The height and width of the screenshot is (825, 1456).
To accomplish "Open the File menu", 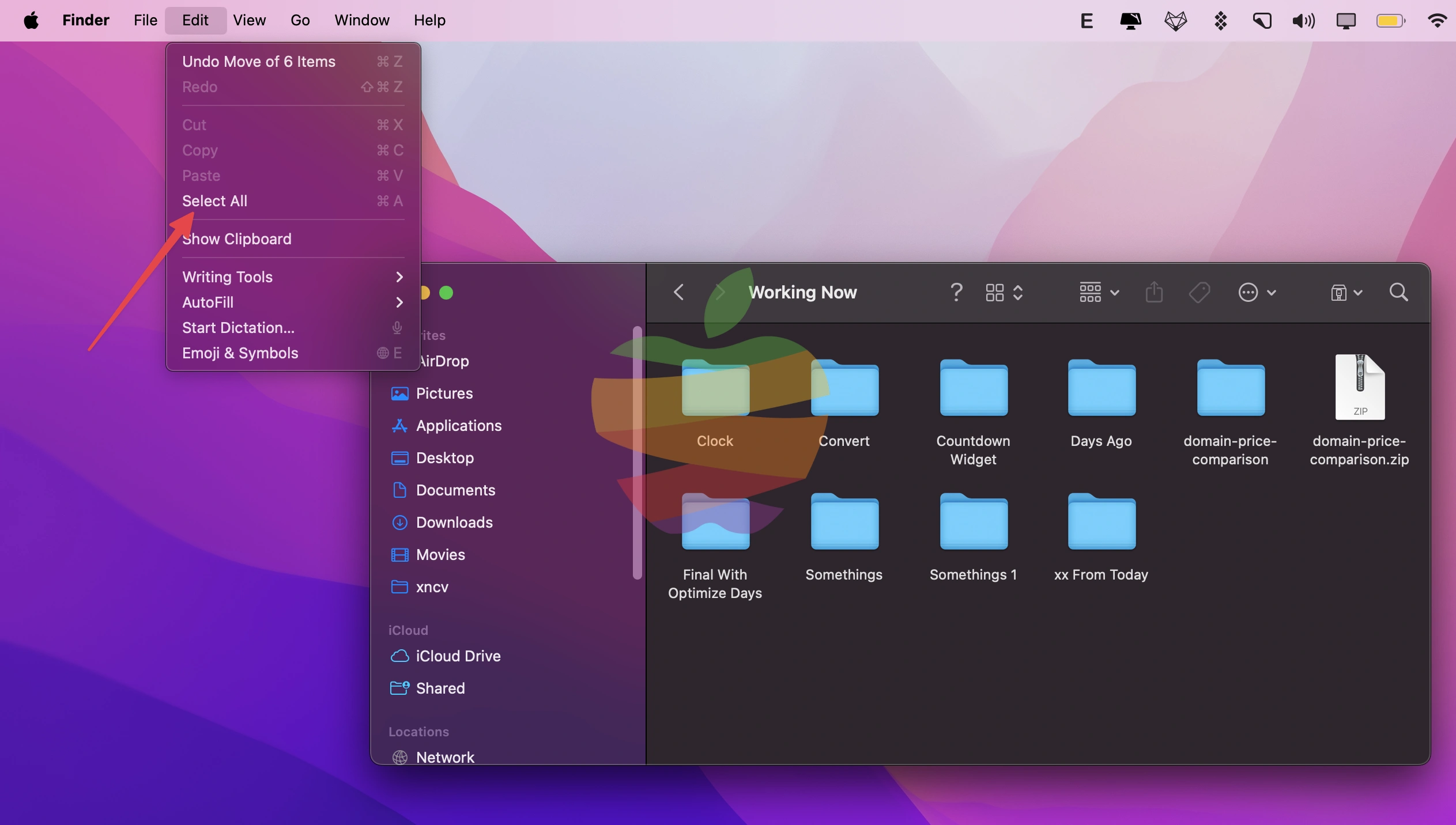I will coord(145,21).
